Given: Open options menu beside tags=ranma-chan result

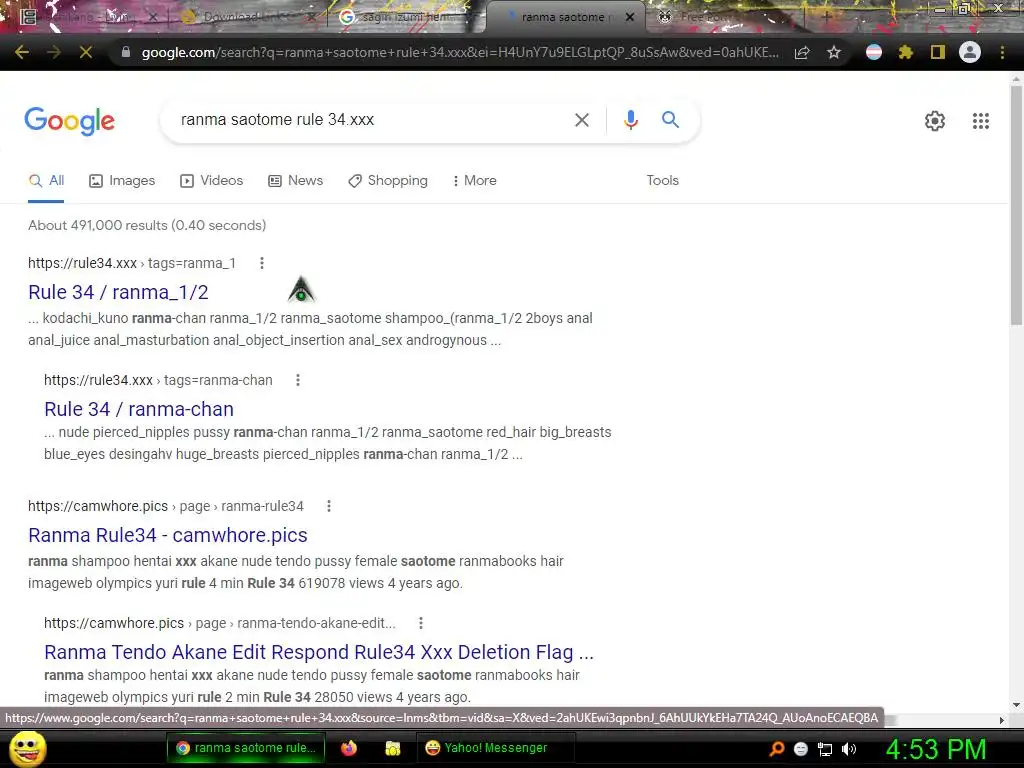Looking at the screenshot, I should (x=298, y=380).
